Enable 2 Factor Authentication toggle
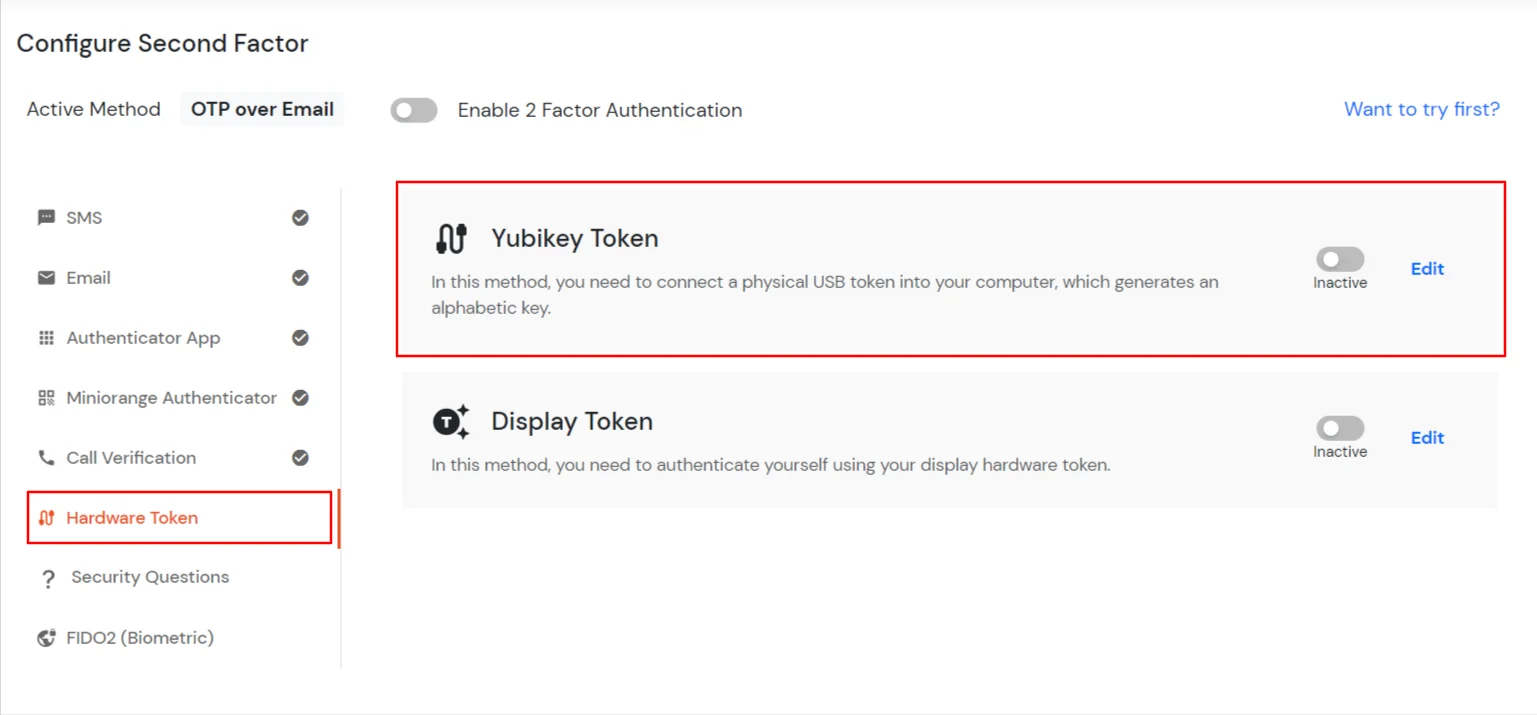The image size is (1537, 715). click(414, 110)
